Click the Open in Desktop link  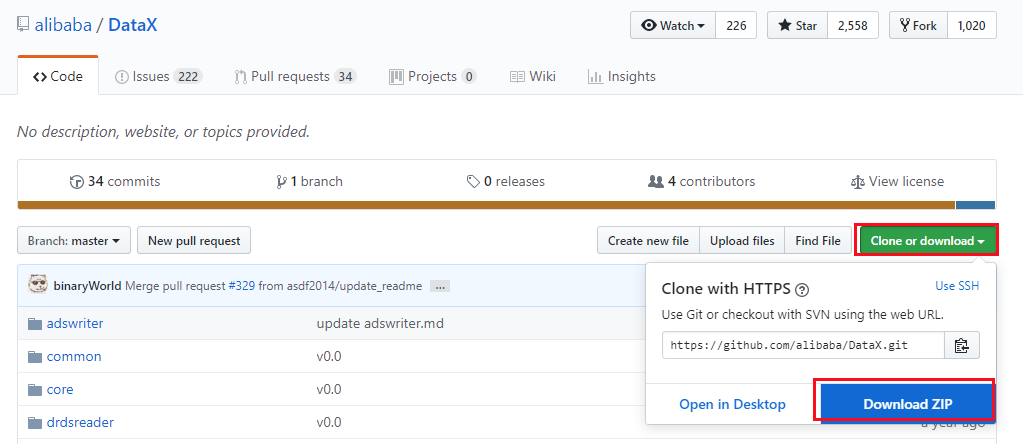pos(732,404)
